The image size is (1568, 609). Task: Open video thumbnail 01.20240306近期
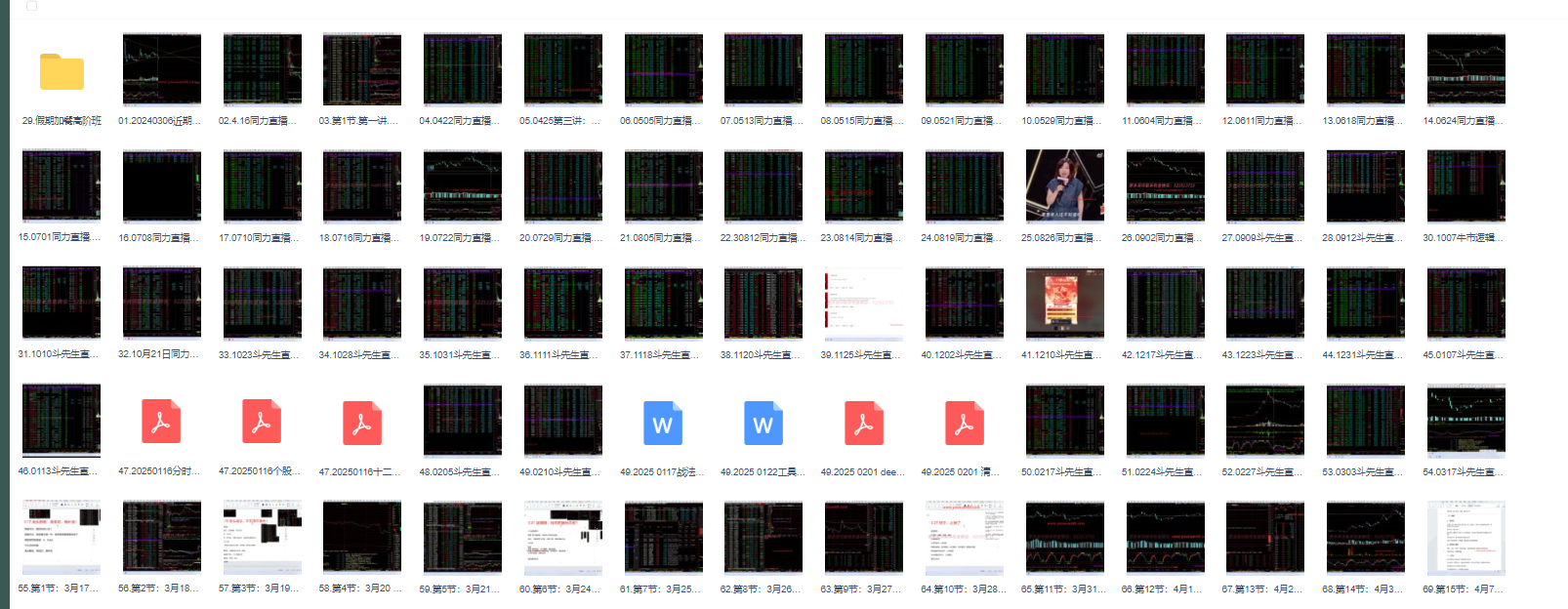[x=161, y=69]
